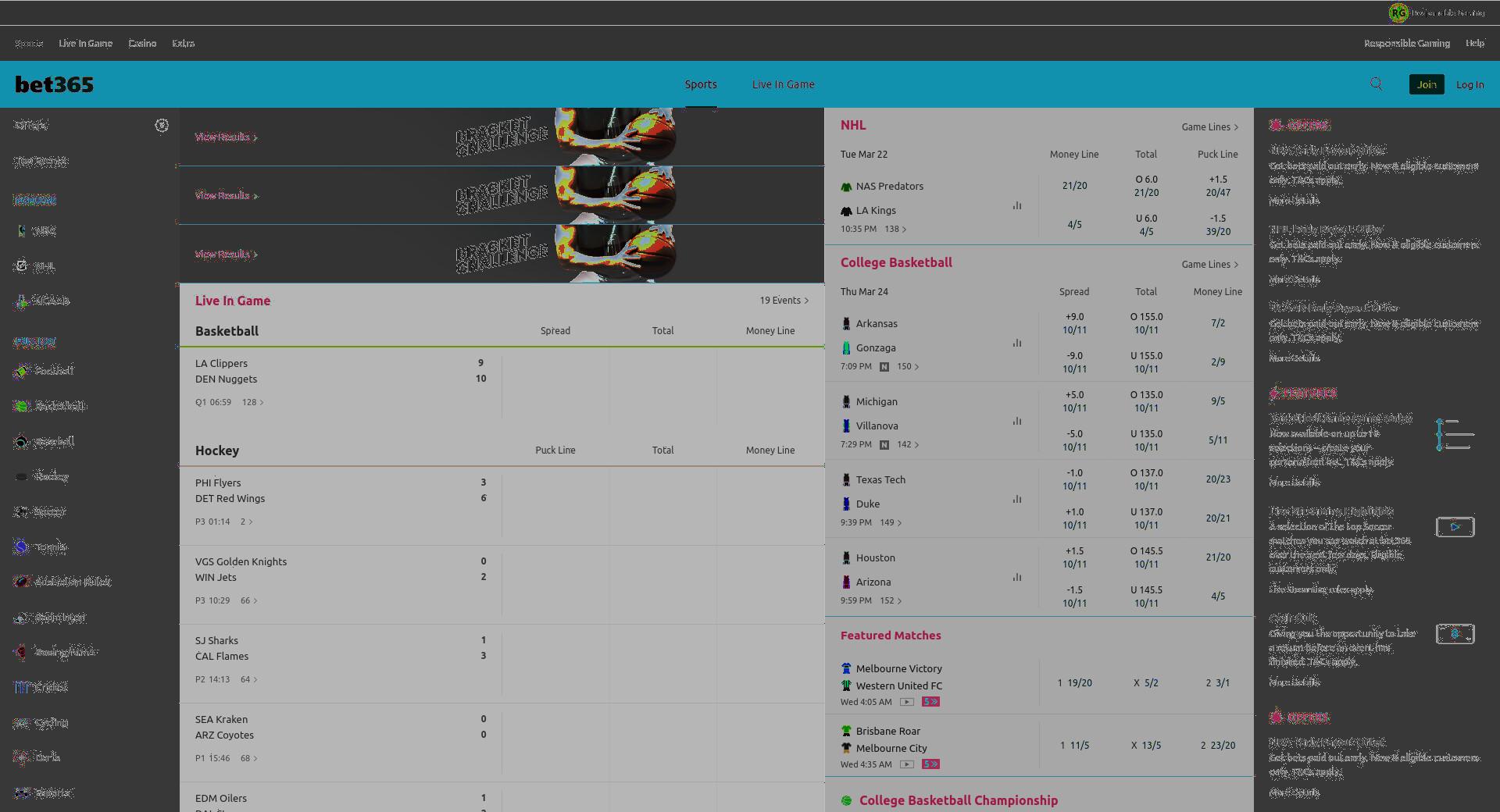Image resolution: width=1500 pixels, height=812 pixels.
Task: Click first View Results bracket challenge link
Action: [x=226, y=137]
